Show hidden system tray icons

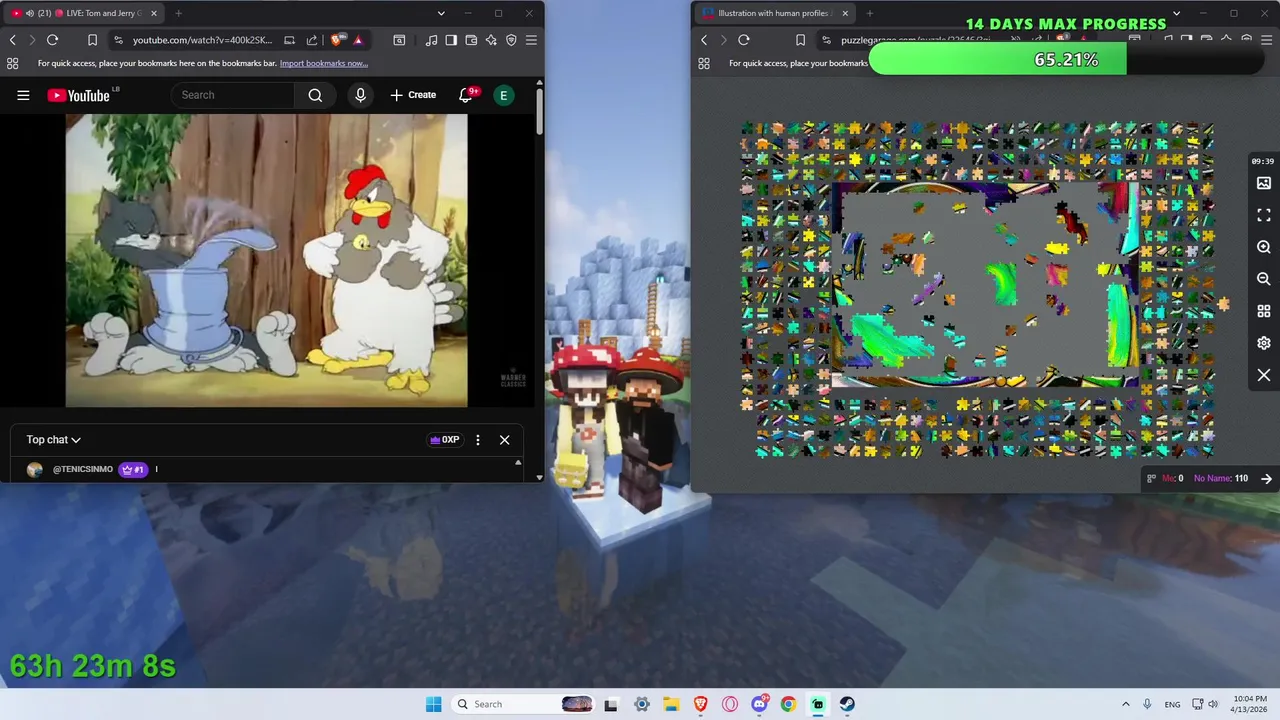1126,704
